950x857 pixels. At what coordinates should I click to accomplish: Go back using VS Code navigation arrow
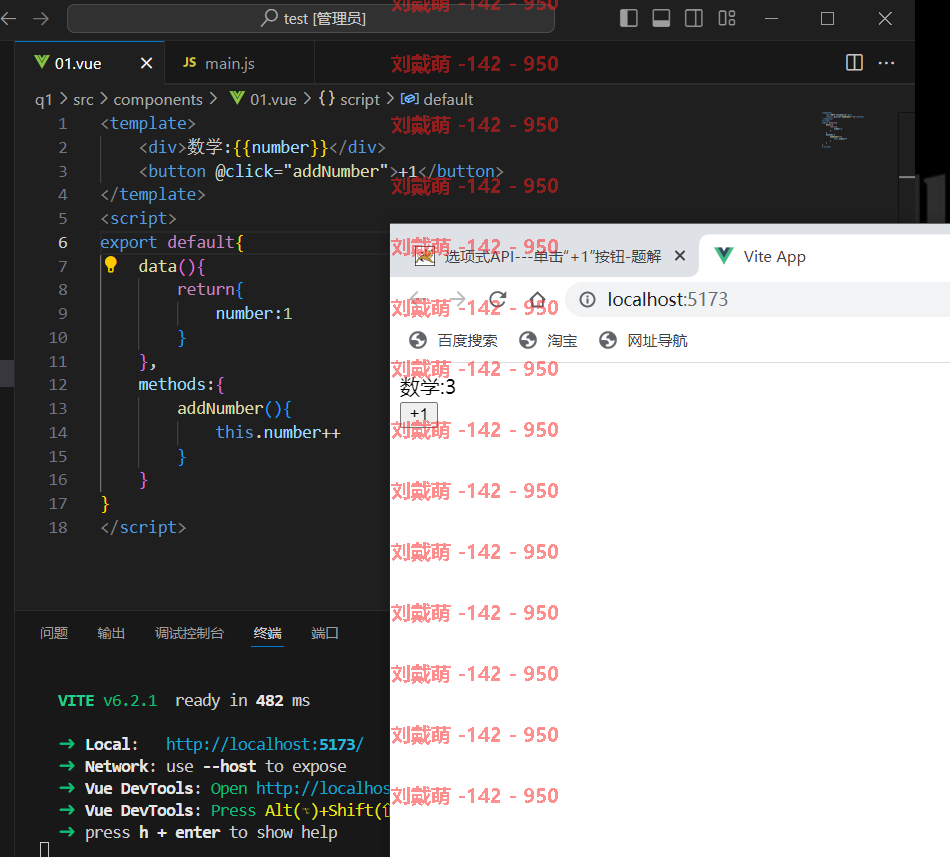coord(8,19)
